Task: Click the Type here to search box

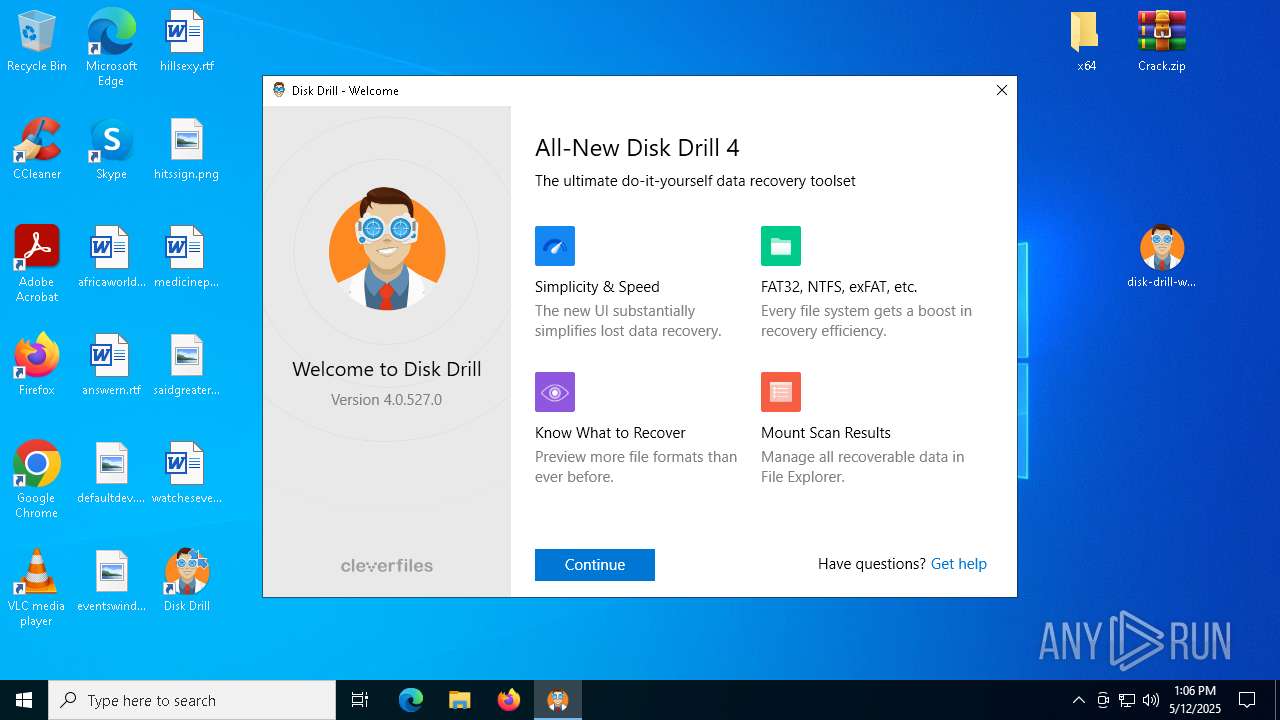Action: 192,700
